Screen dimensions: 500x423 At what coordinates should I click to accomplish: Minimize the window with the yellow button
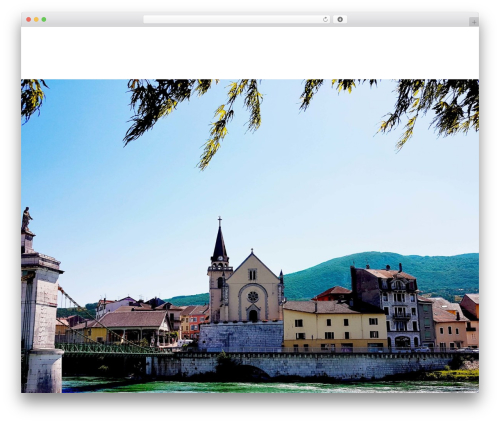[x=36, y=19]
